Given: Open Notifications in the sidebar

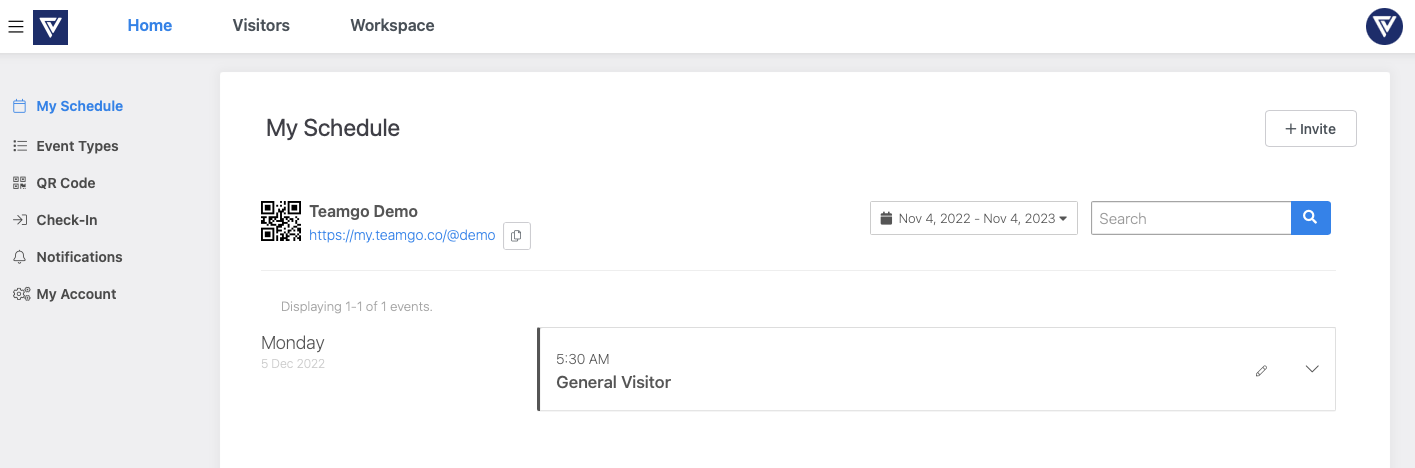Looking at the screenshot, I should tap(79, 257).
